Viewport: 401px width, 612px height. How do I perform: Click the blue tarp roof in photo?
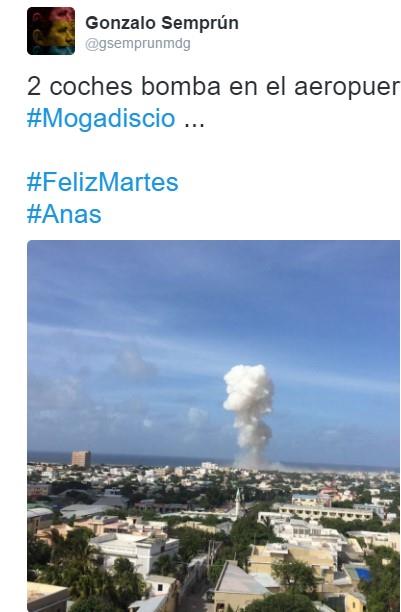point(363,574)
